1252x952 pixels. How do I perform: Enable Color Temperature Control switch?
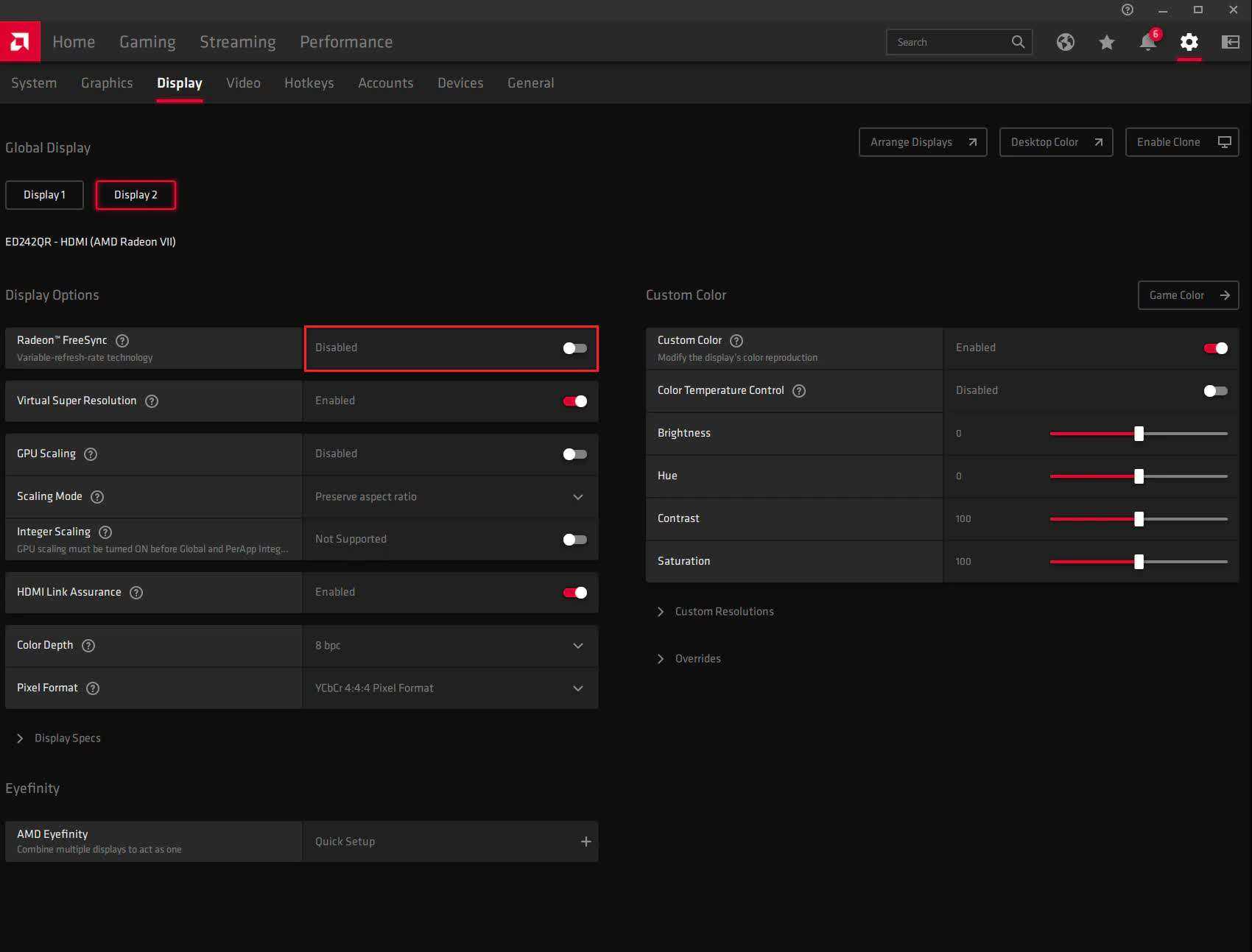1215,391
